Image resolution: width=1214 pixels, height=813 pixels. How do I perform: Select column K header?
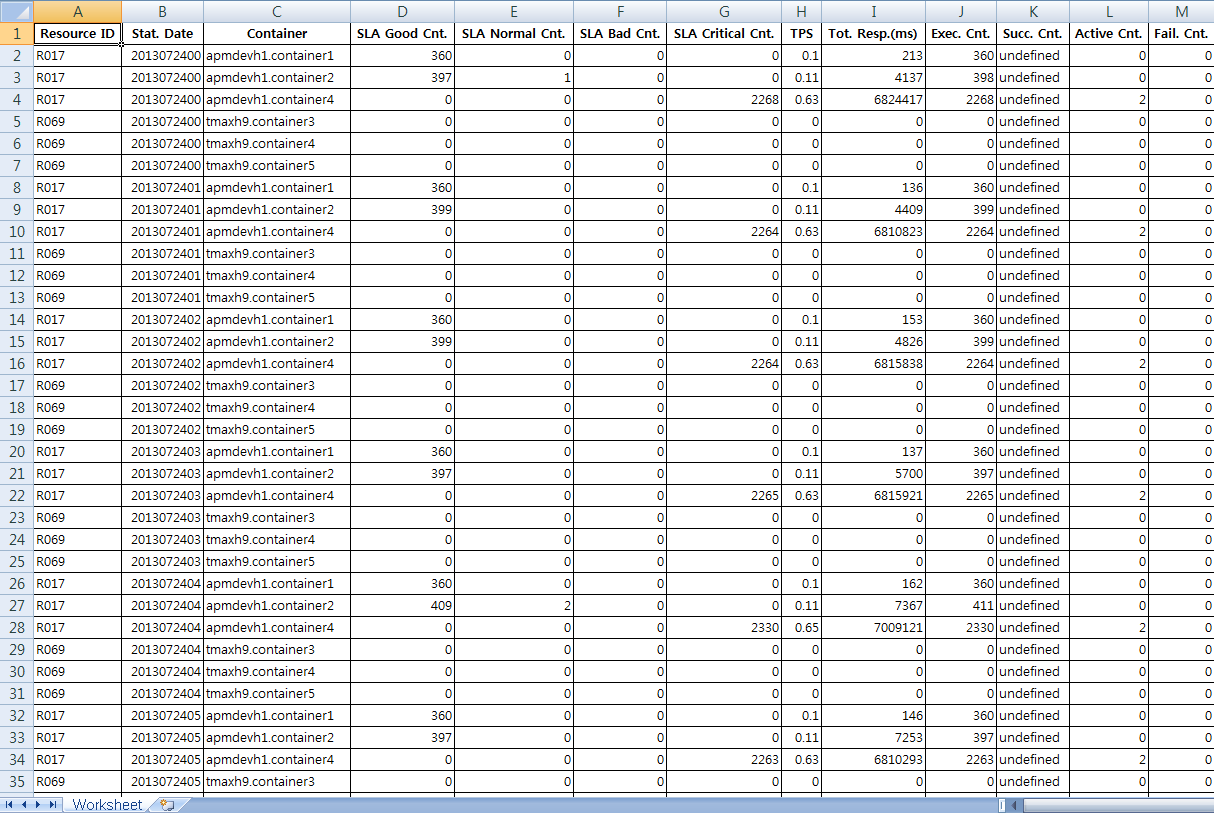pos(1033,10)
